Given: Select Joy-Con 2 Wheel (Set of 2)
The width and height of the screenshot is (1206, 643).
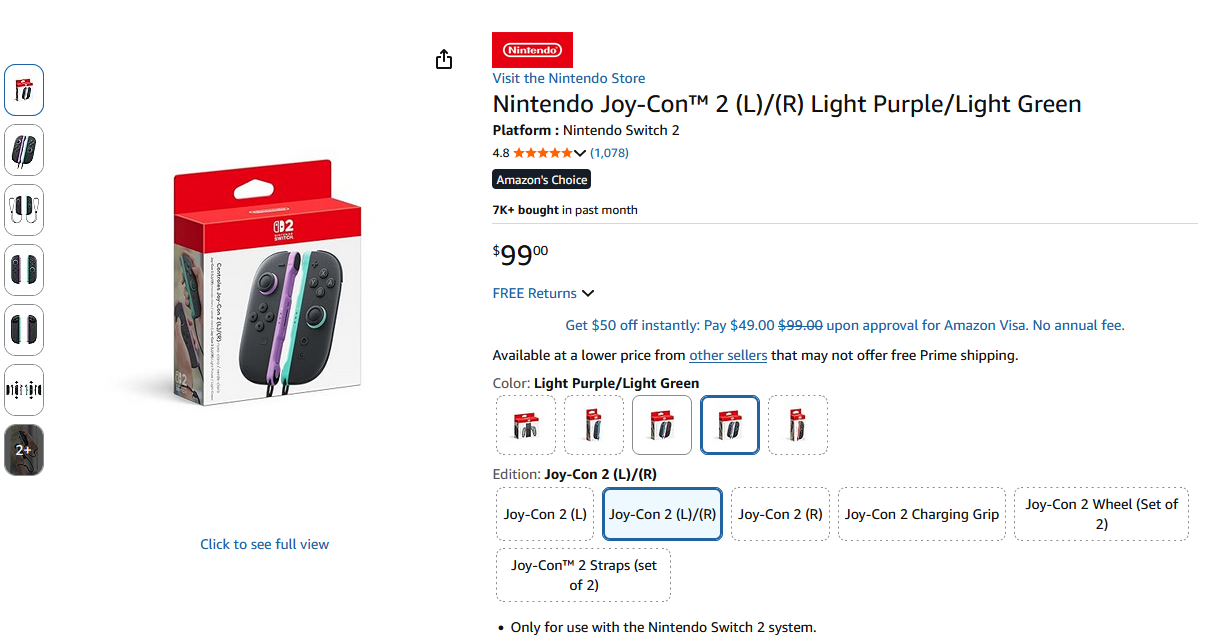Looking at the screenshot, I should pos(1101,514).
